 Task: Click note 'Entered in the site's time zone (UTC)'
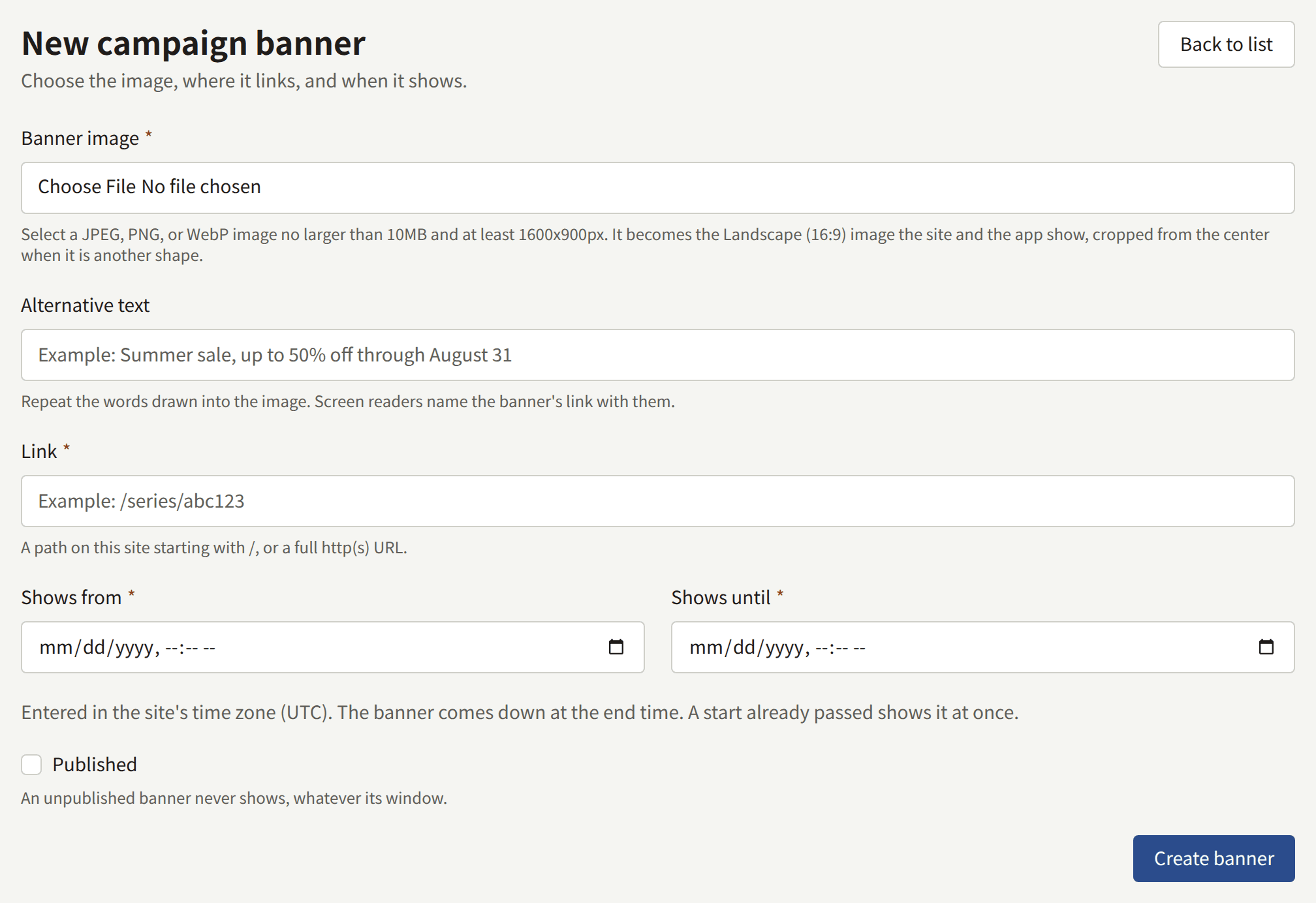[x=520, y=712]
